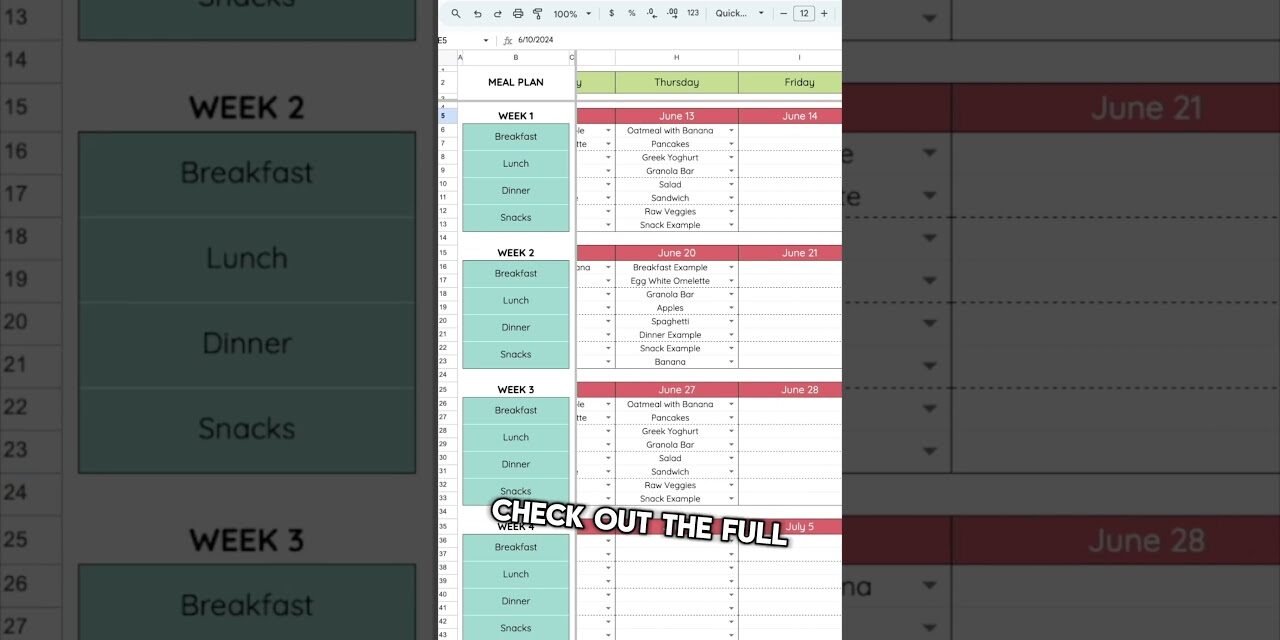Viewport: 1280px width, 640px height.
Task: Apply percent format with the % icon
Action: (x=631, y=13)
